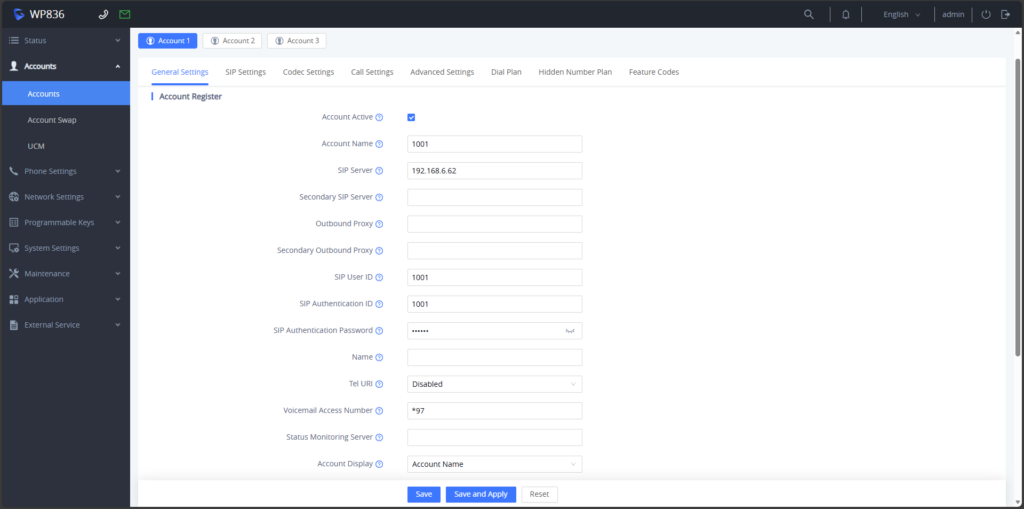
Task: Click the SIP Server input field
Action: point(494,171)
